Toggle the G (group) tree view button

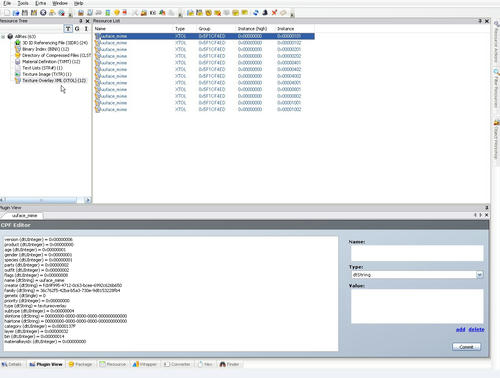pyautogui.click(x=77, y=29)
